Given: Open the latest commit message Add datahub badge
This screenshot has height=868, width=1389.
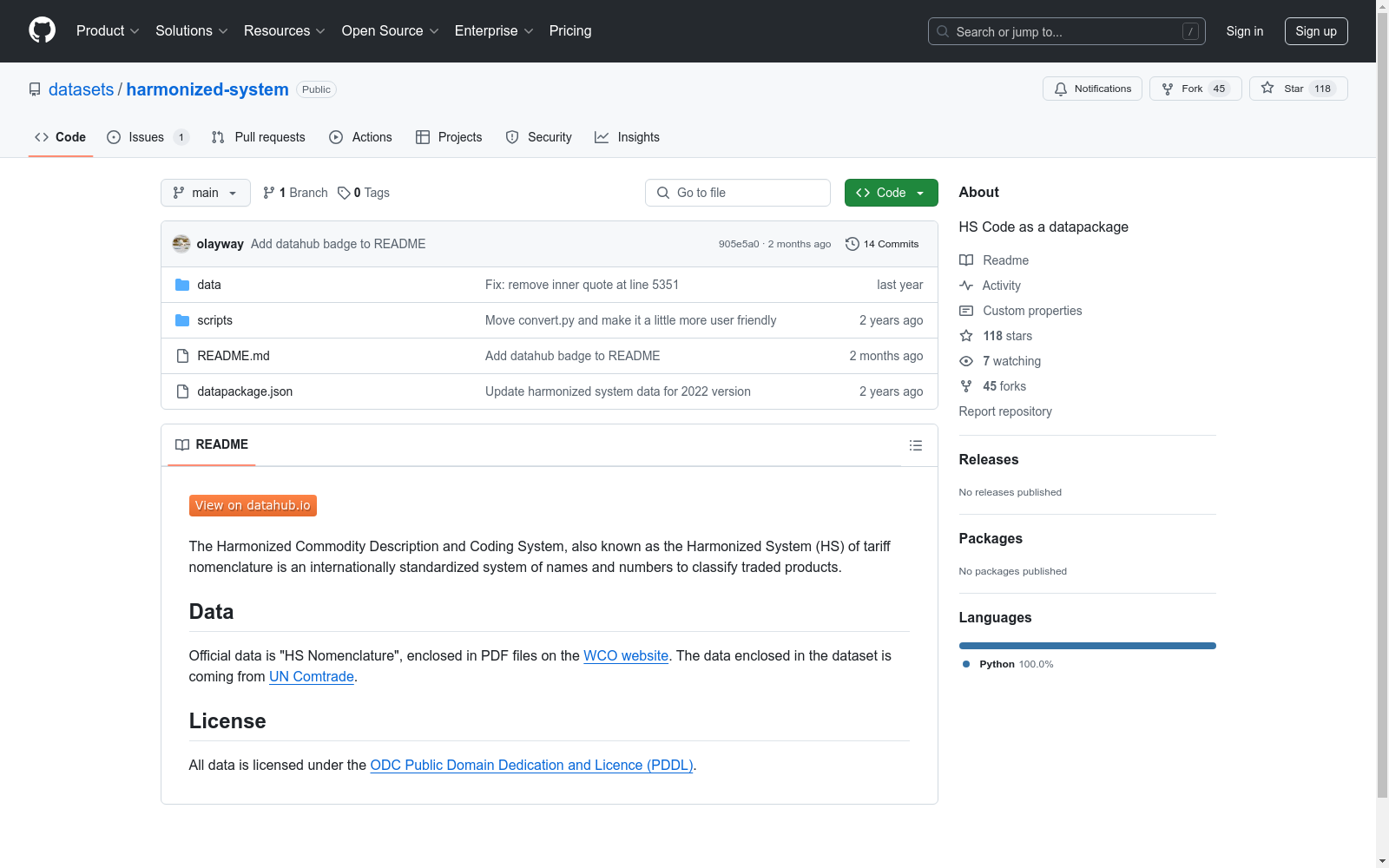Looking at the screenshot, I should click(339, 244).
